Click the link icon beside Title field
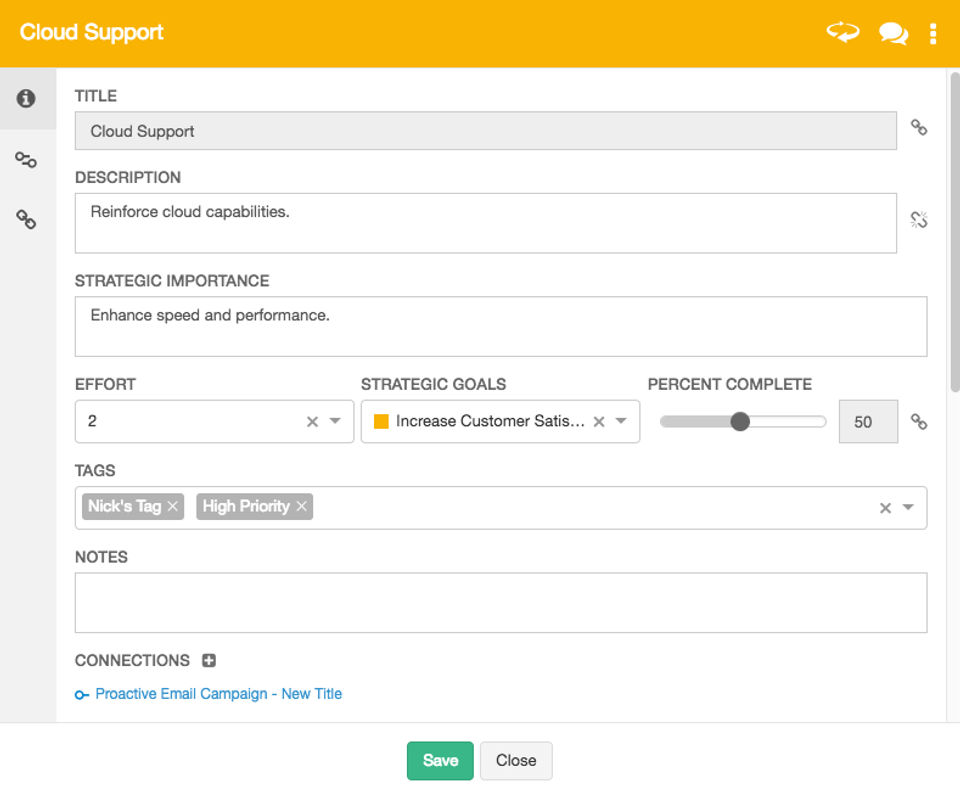This screenshot has height=795, width=960. (919, 128)
